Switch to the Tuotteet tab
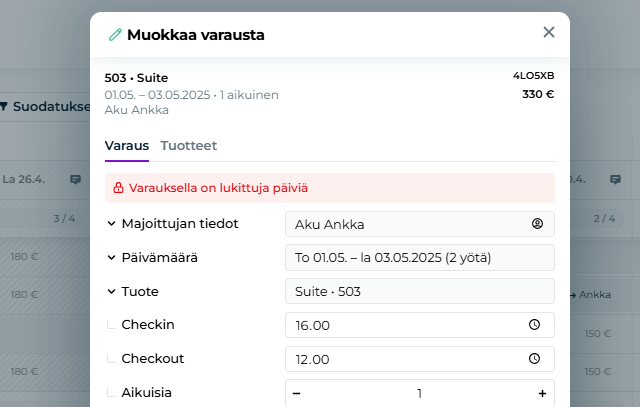 coord(189,146)
